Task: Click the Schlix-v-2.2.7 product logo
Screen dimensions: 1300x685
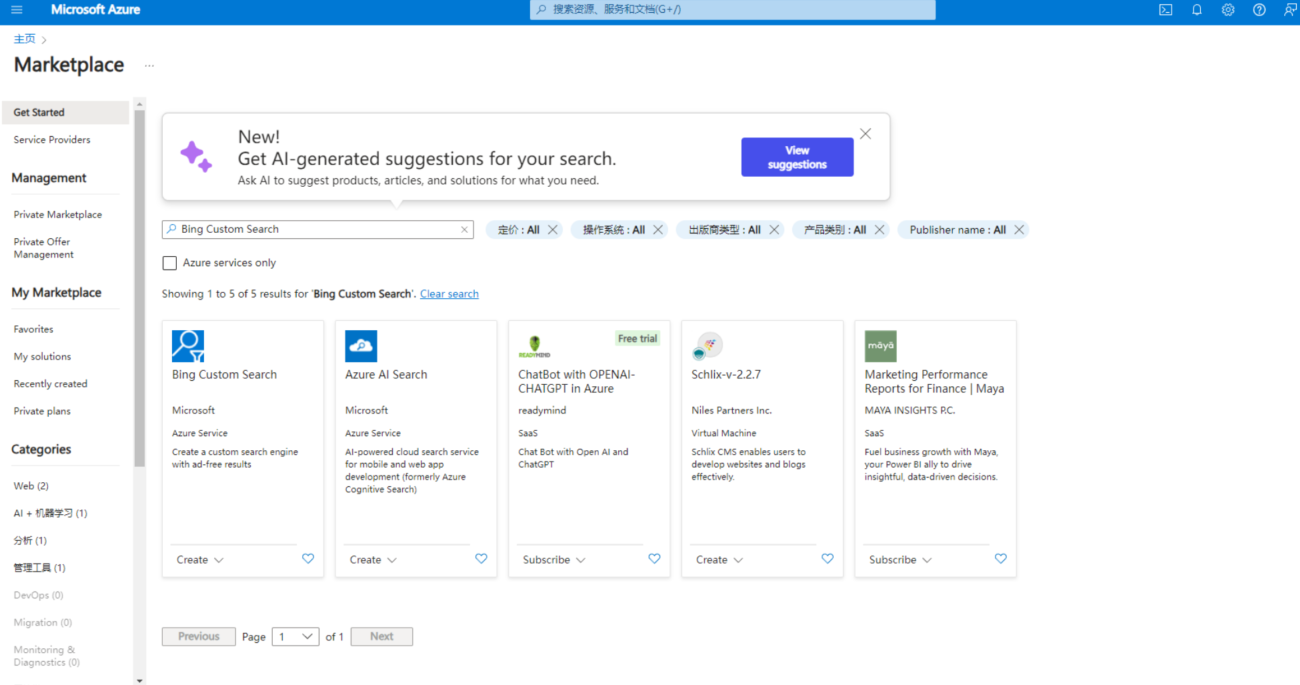Action: 708,346
